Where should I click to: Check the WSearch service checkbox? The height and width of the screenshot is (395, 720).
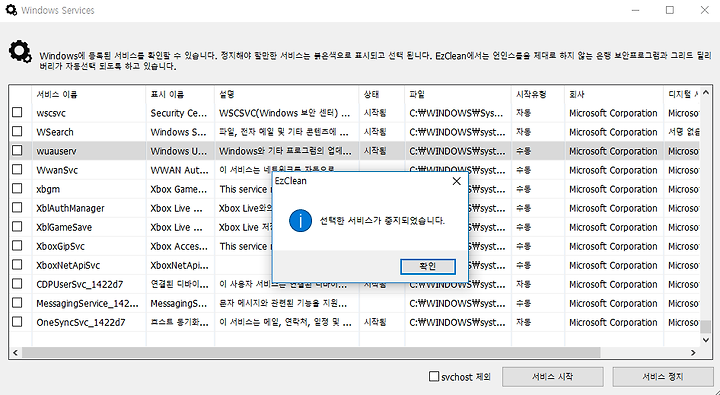[x=17, y=131]
